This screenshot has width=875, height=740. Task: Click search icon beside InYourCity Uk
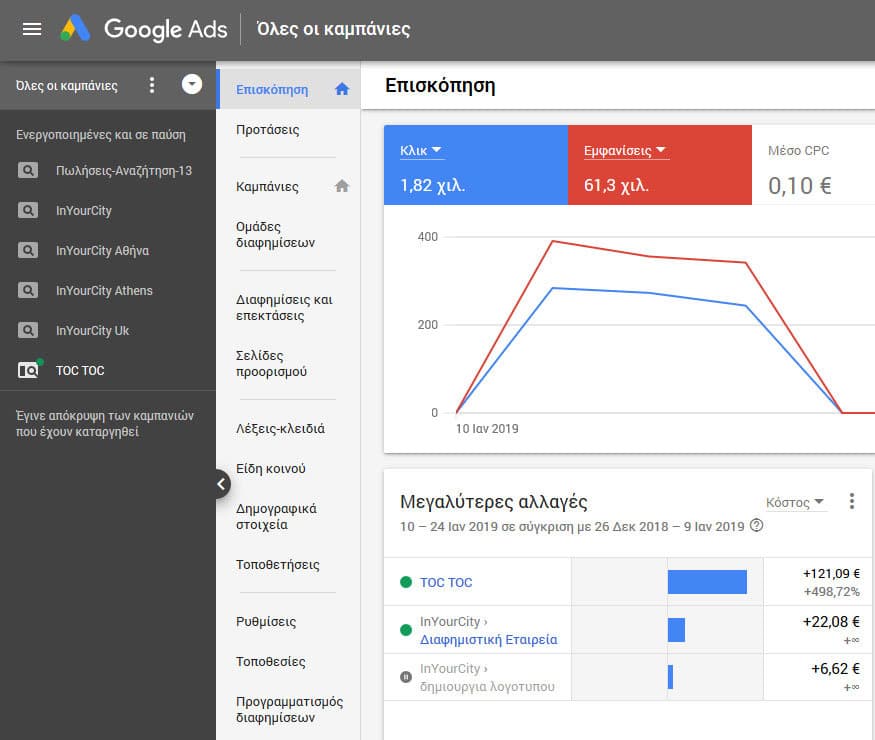28,330
